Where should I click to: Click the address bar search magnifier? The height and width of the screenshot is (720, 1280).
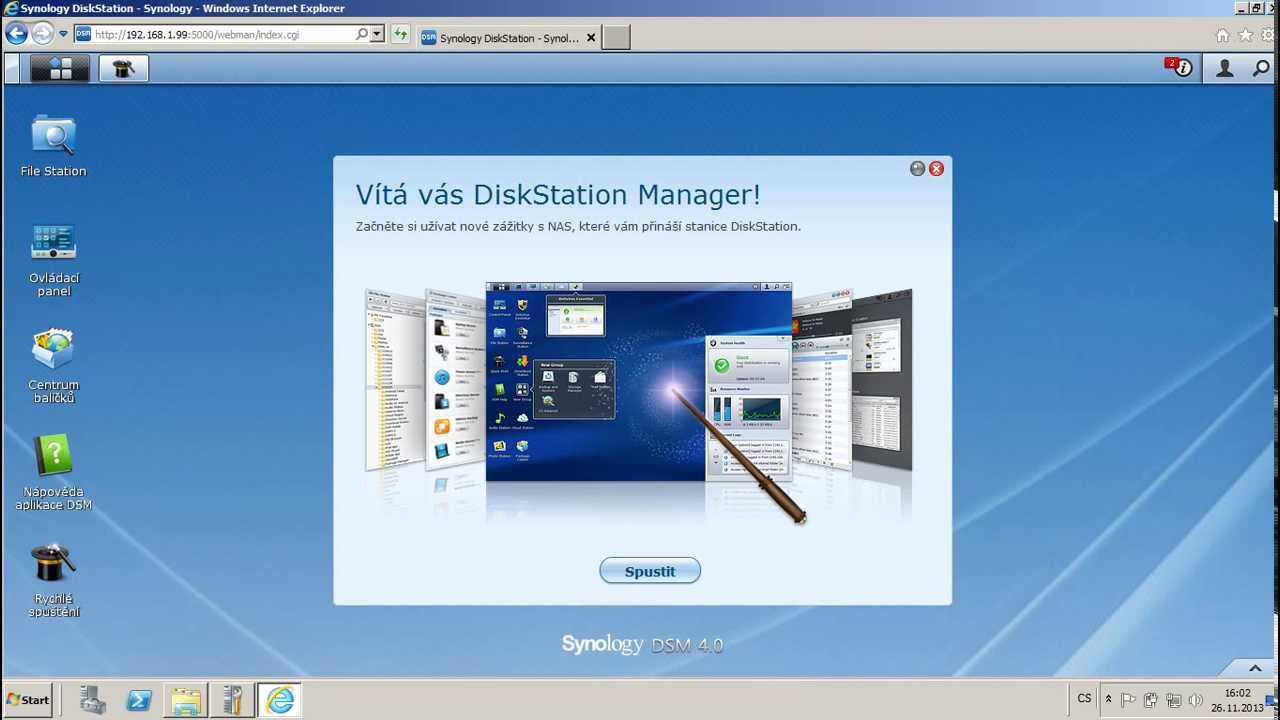362,34
